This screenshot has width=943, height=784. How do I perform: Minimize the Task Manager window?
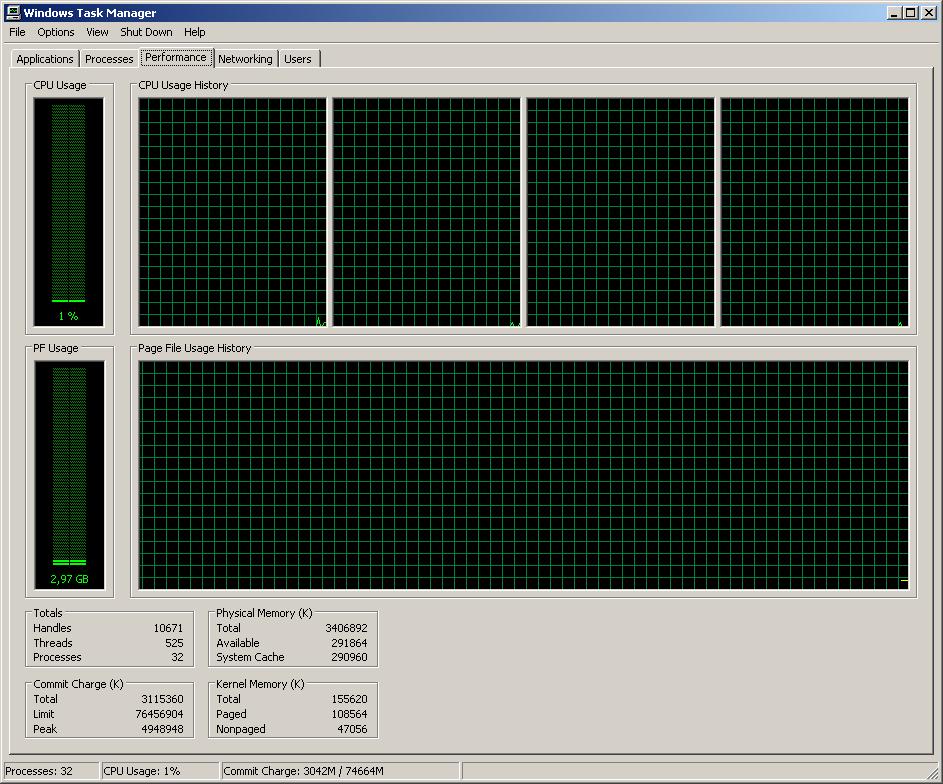click(x=894, y=13)
